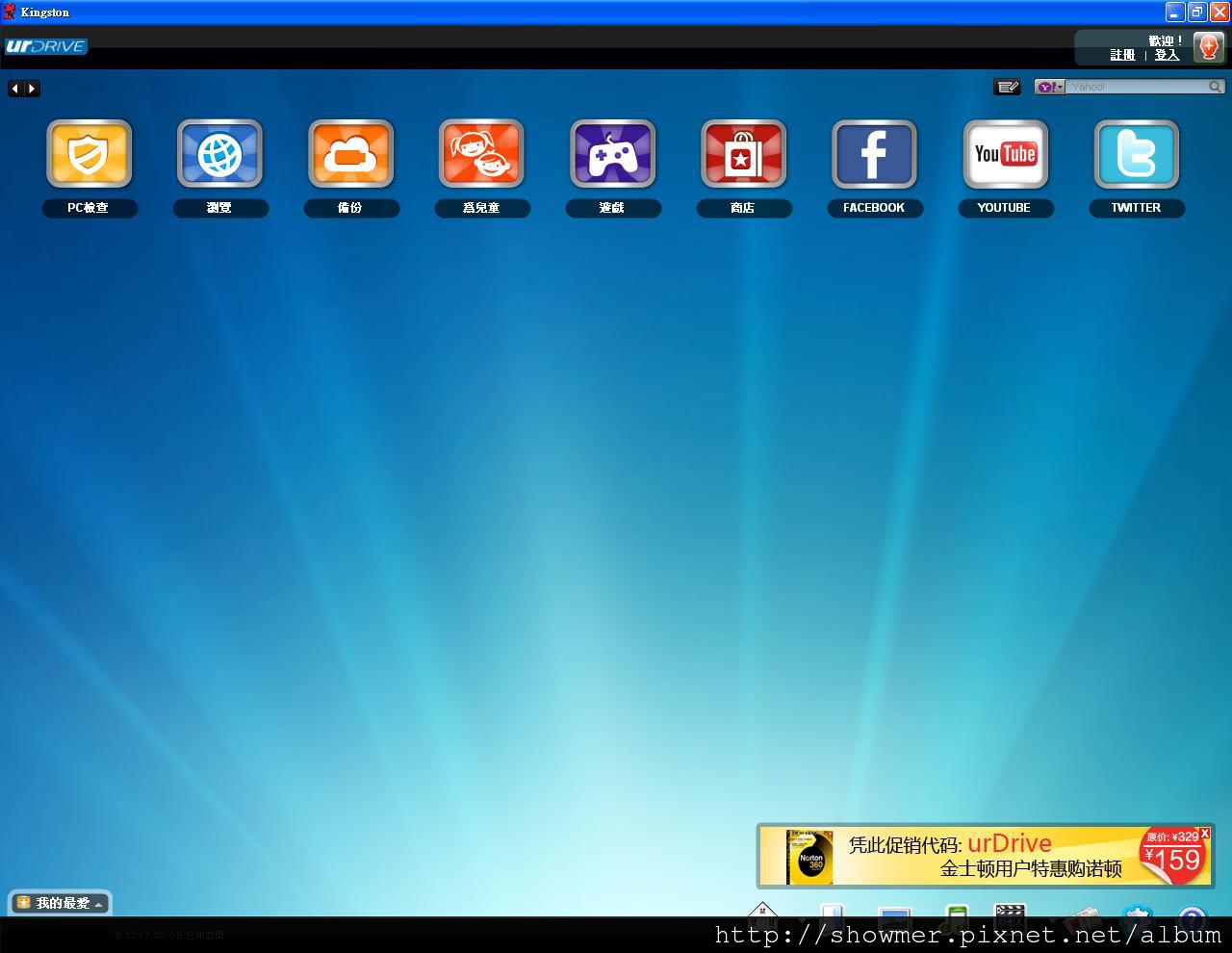
Task: Launch the 瀏覽 globe browser app
Action: coord(220,154)
